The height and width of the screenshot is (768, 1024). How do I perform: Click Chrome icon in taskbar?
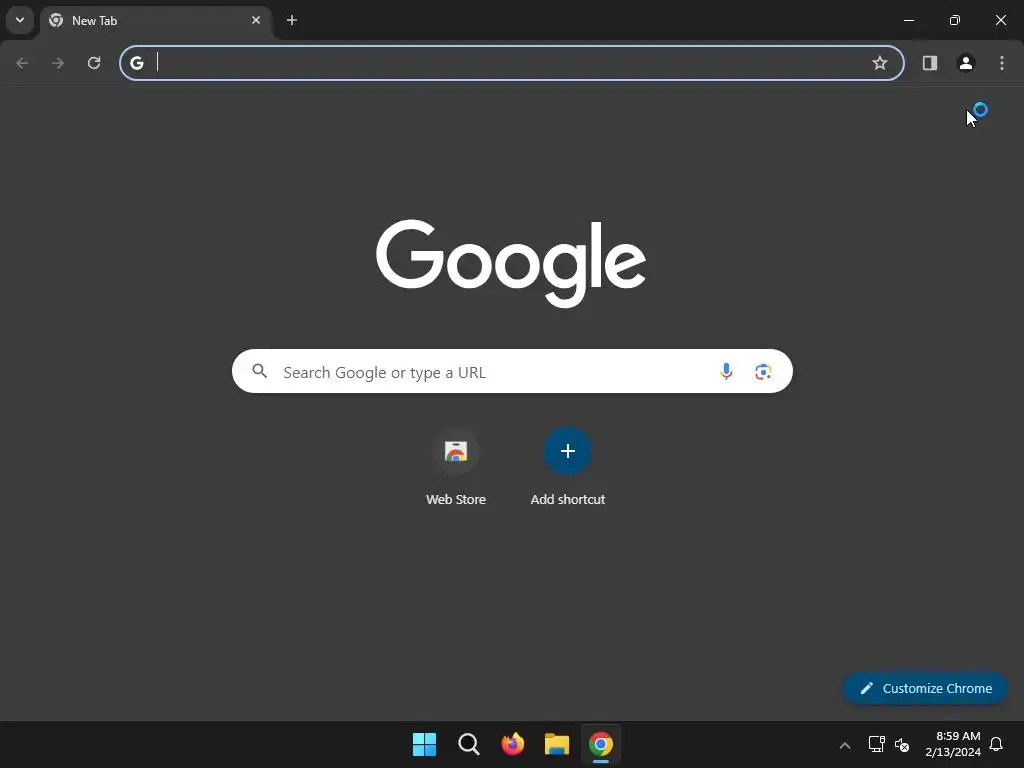[601, 744]
